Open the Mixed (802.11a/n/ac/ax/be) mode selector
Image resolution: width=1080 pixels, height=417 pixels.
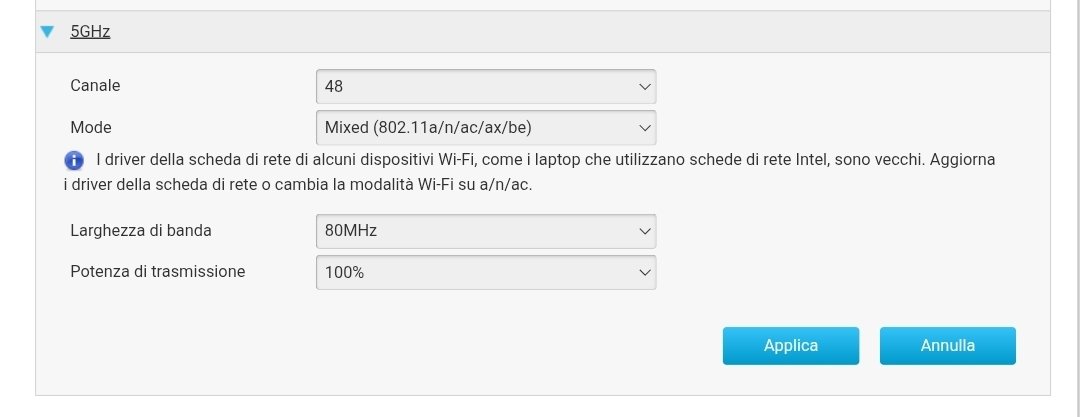[485, 128]
